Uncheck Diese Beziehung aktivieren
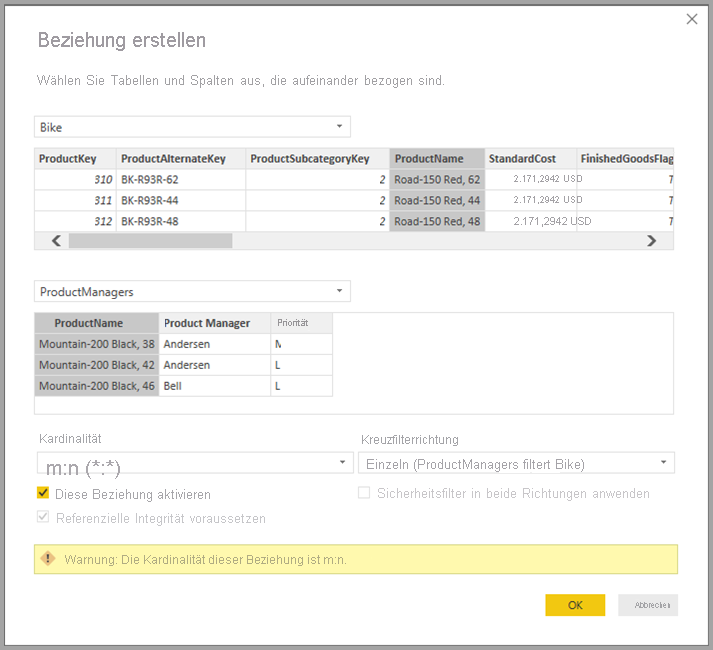This screenshot has height=650, width=713. [43, 493]
